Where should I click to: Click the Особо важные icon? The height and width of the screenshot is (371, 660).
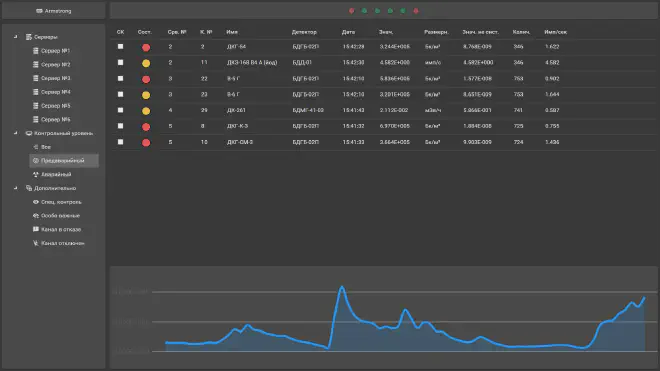[36, 216]
